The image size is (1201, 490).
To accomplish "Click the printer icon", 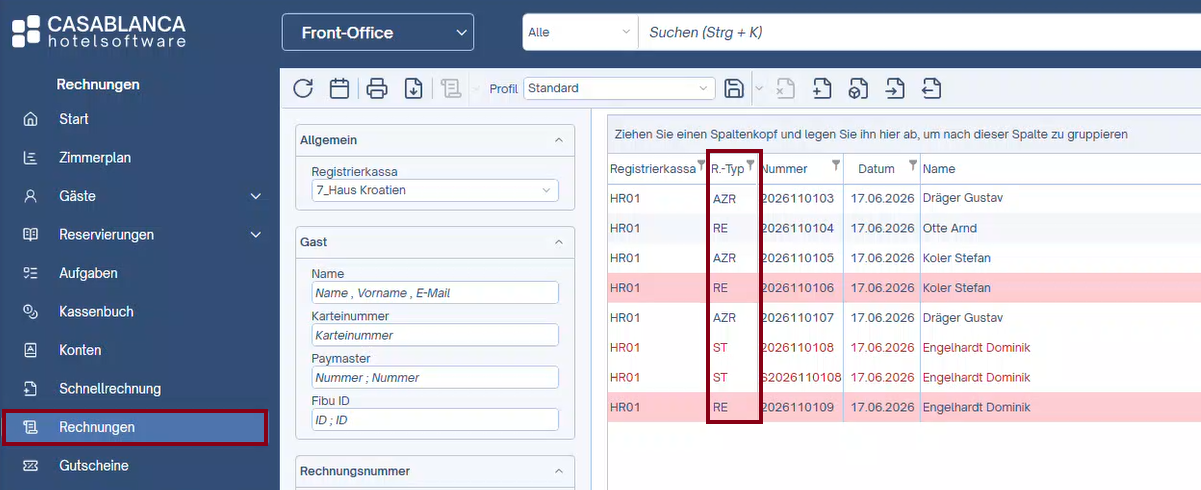I will [x=377, y=88].
